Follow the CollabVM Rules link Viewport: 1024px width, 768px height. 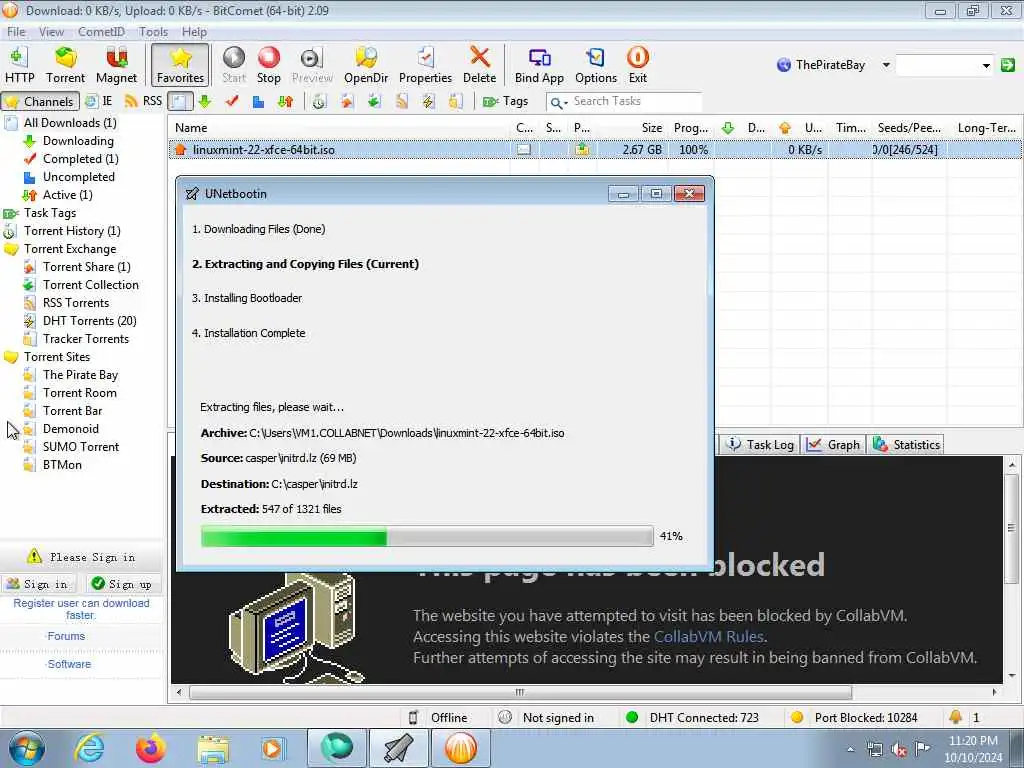pyautogui.click(x=710, y=637)
